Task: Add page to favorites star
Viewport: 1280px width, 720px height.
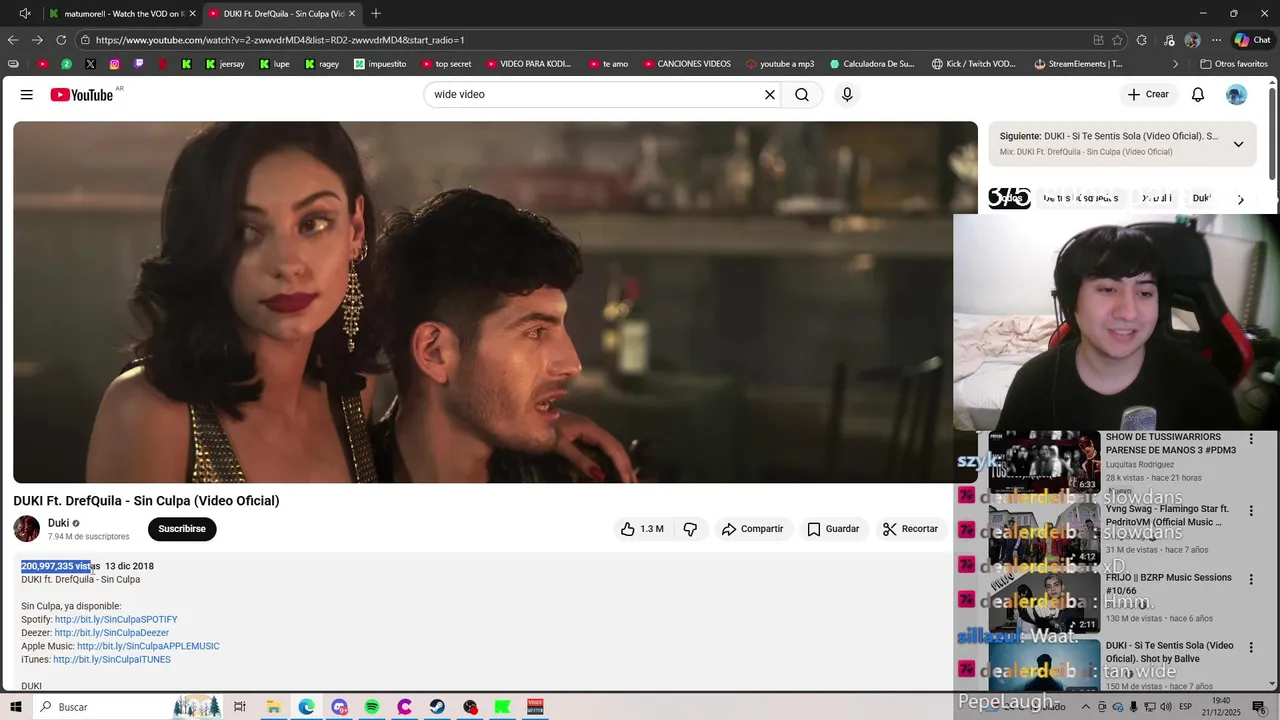Action: click(1117, 40)
